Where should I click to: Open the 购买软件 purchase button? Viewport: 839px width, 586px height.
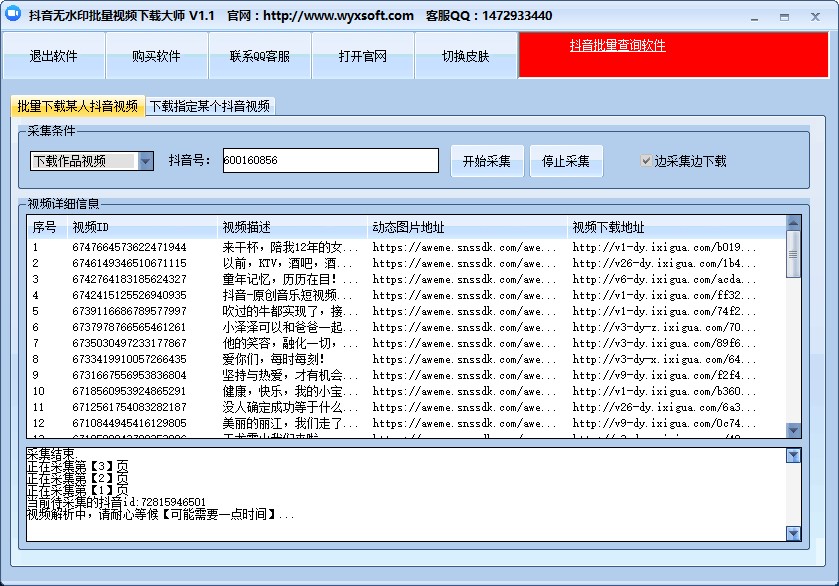156,56
